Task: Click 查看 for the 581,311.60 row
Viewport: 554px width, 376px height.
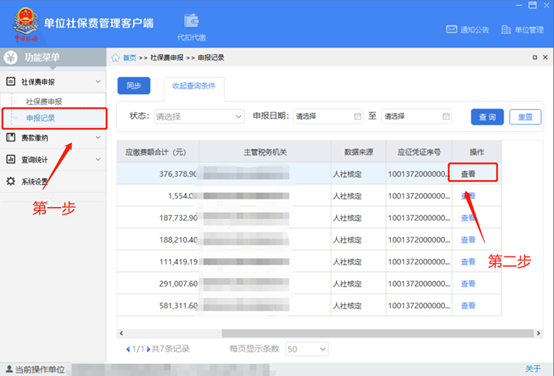Action: tap(468, 306)
